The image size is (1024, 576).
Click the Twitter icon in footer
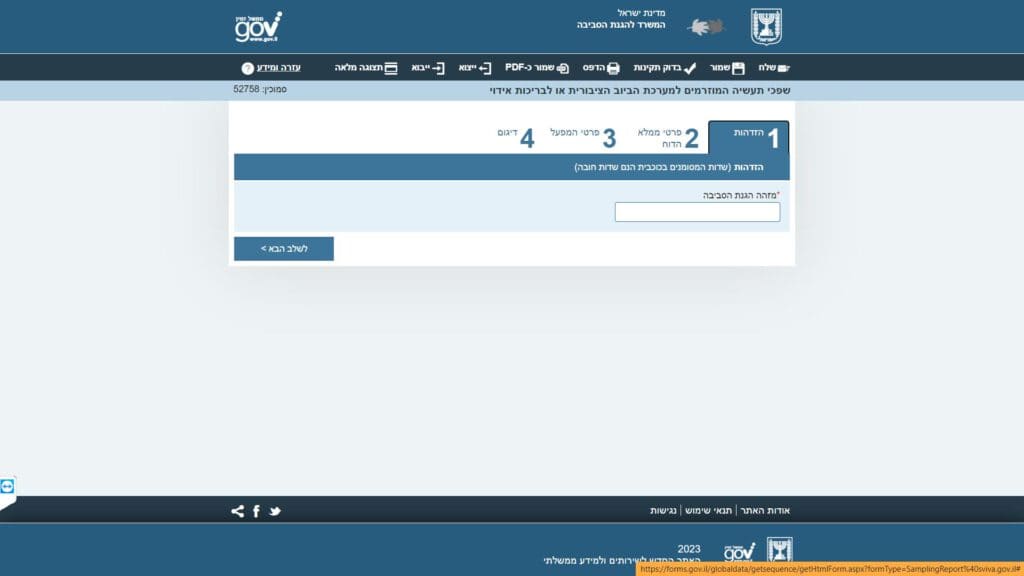pos(275,511)
